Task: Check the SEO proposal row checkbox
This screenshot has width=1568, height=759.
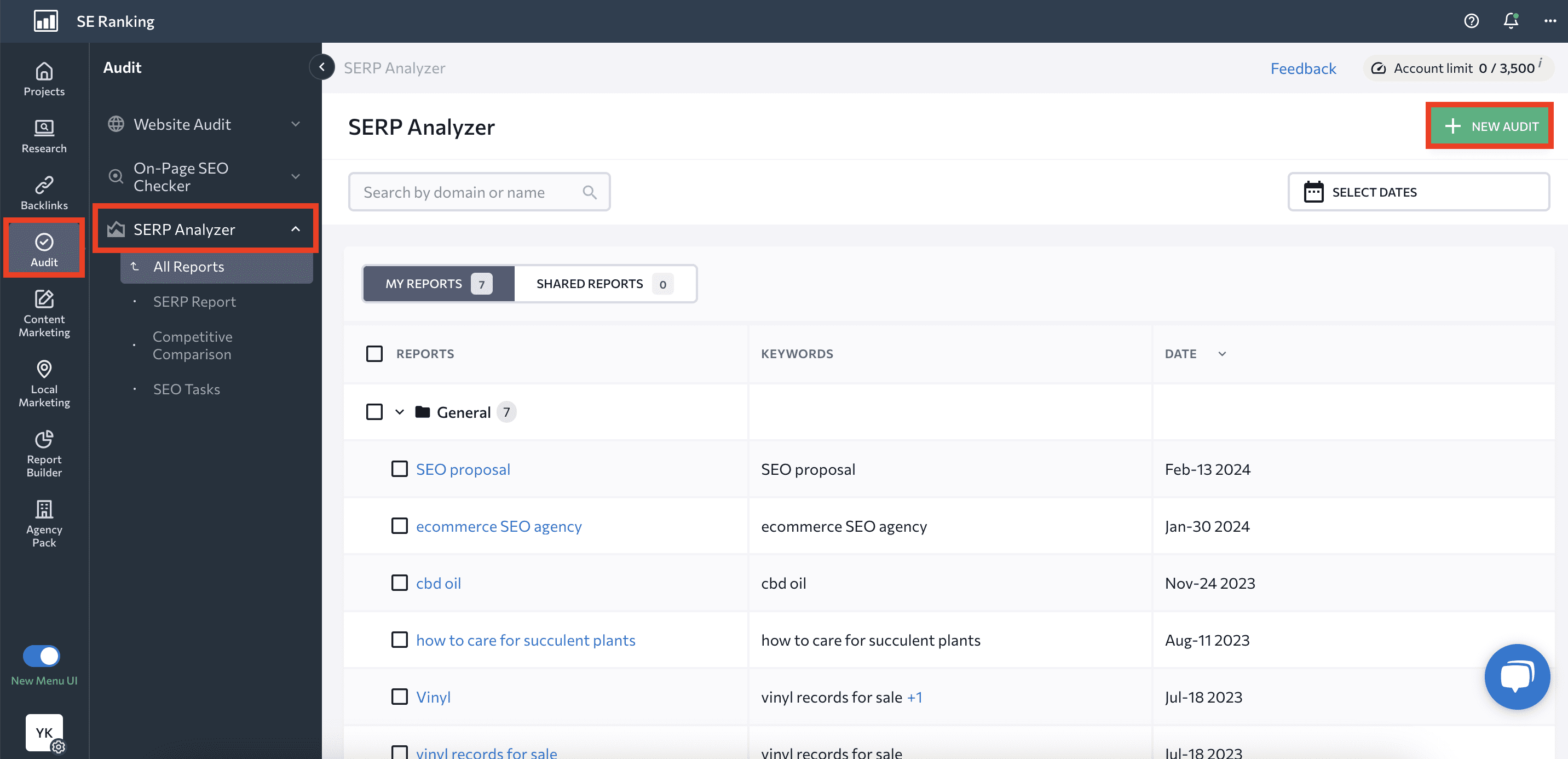Action: 399,469
